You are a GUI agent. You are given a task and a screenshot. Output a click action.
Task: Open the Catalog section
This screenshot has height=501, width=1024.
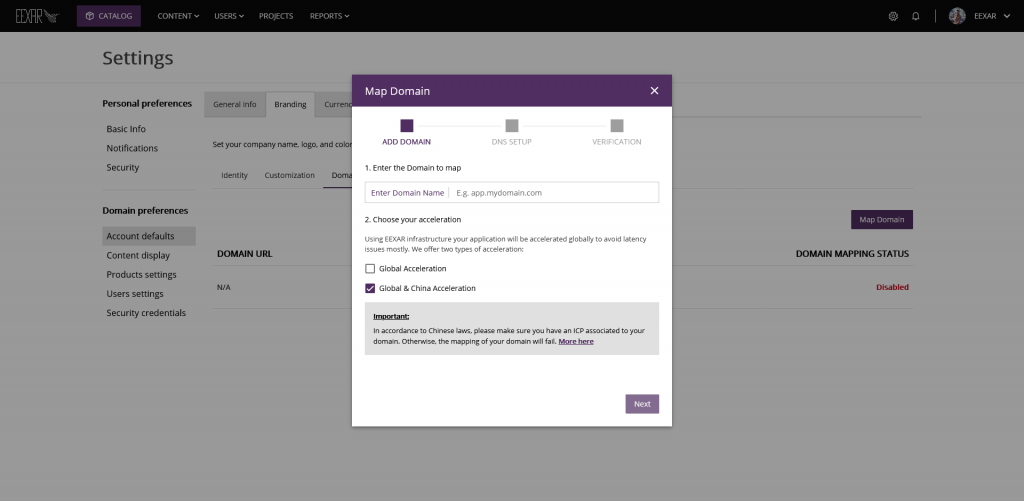tap(108, 16)
